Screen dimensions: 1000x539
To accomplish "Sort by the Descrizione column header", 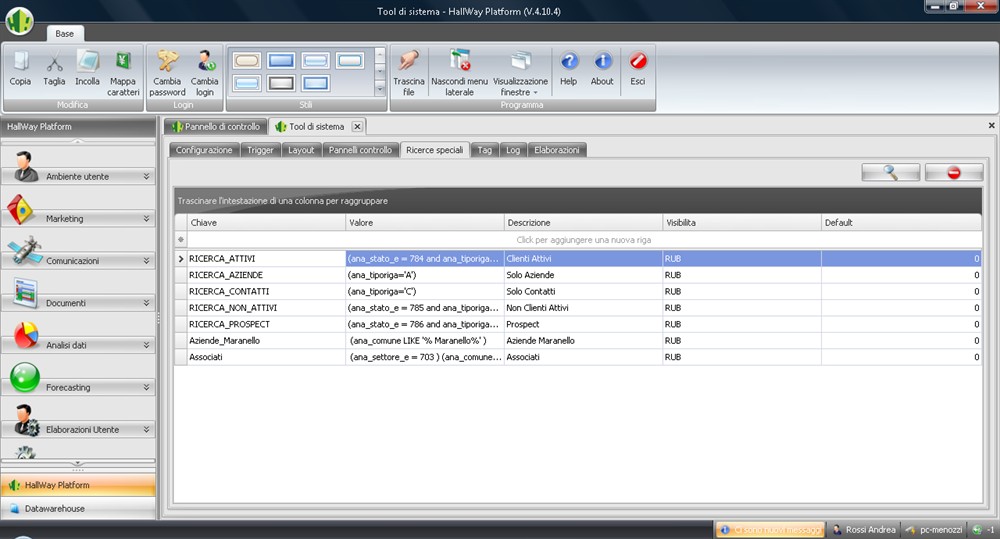I will tap(584, 223).
